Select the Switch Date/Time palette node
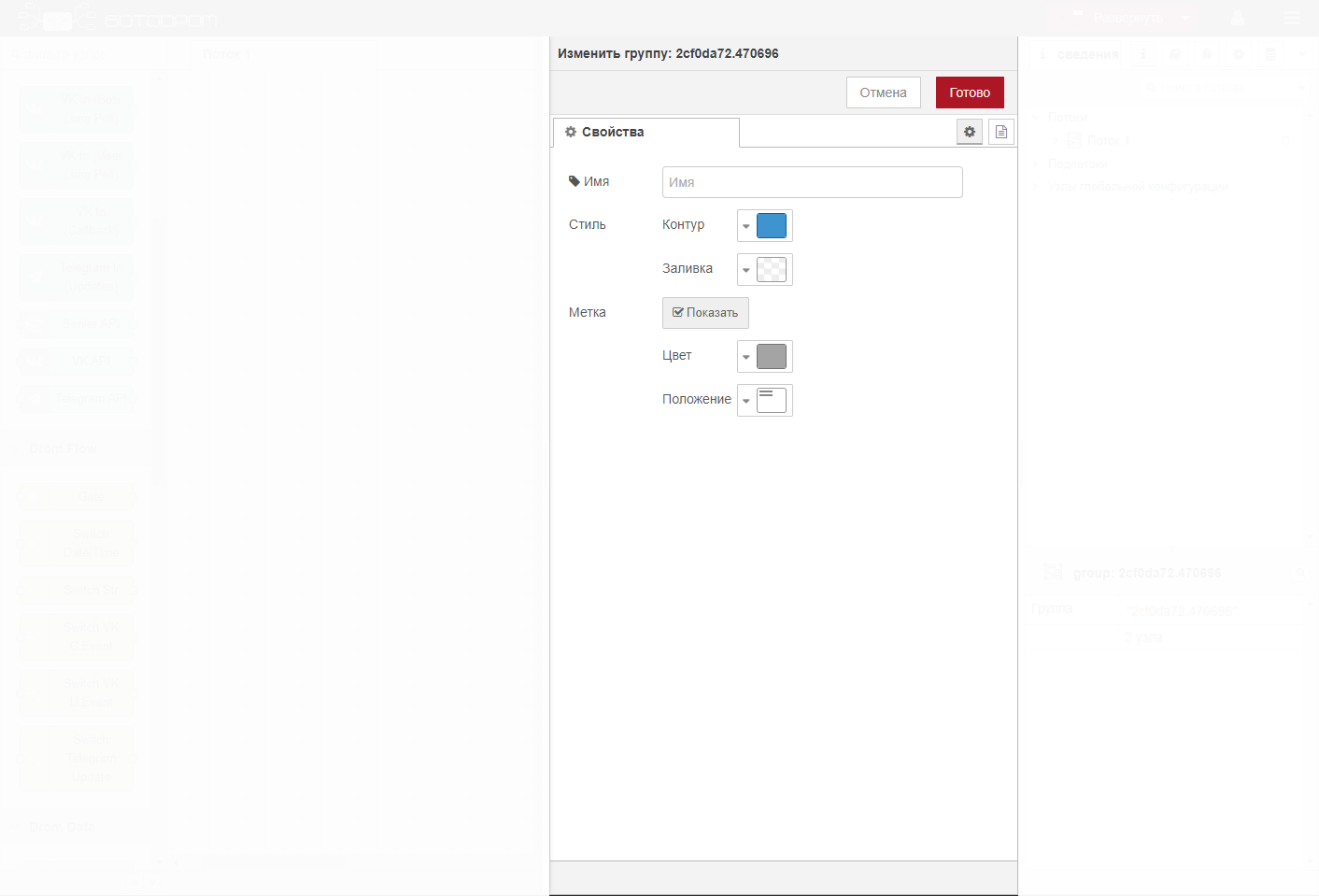 pyautogui.click(x=78, y=543)
